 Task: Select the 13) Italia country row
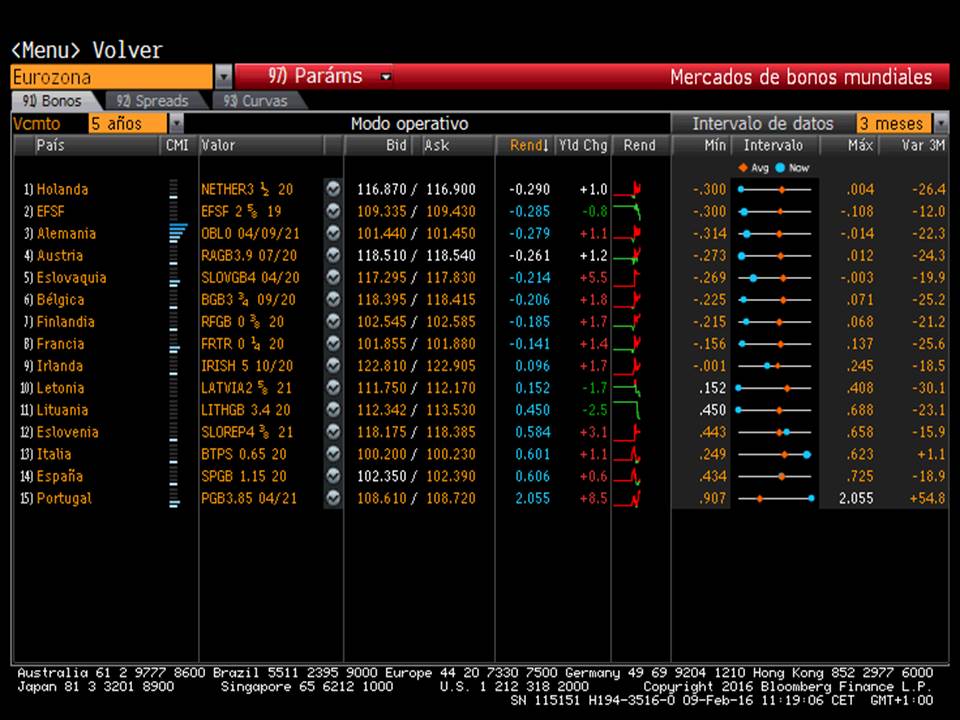coord(45,454)
